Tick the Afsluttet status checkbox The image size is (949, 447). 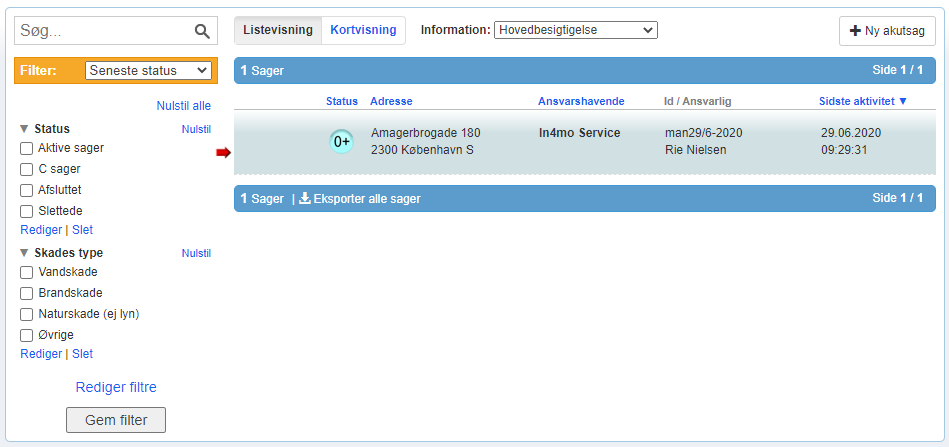point(27,190)
